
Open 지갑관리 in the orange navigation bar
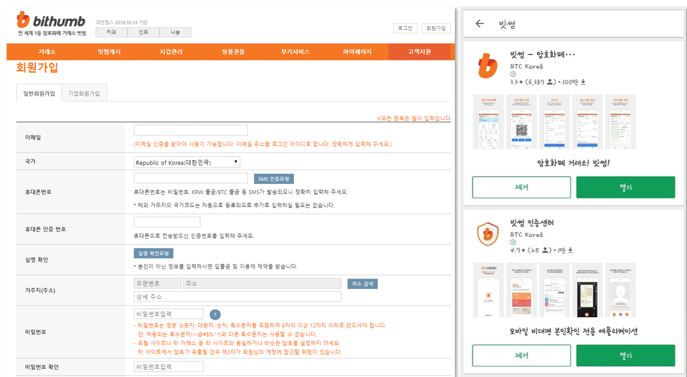[x=171, y=52]
